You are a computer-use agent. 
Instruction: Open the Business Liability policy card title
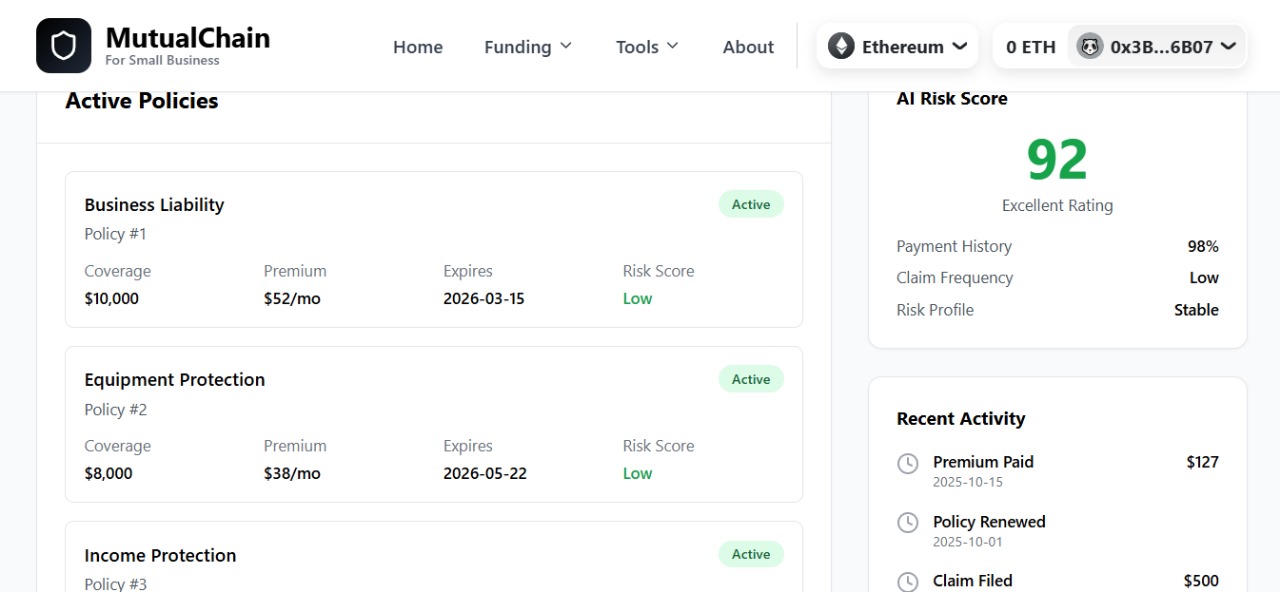pyautogui.click(x=154, y=205)
